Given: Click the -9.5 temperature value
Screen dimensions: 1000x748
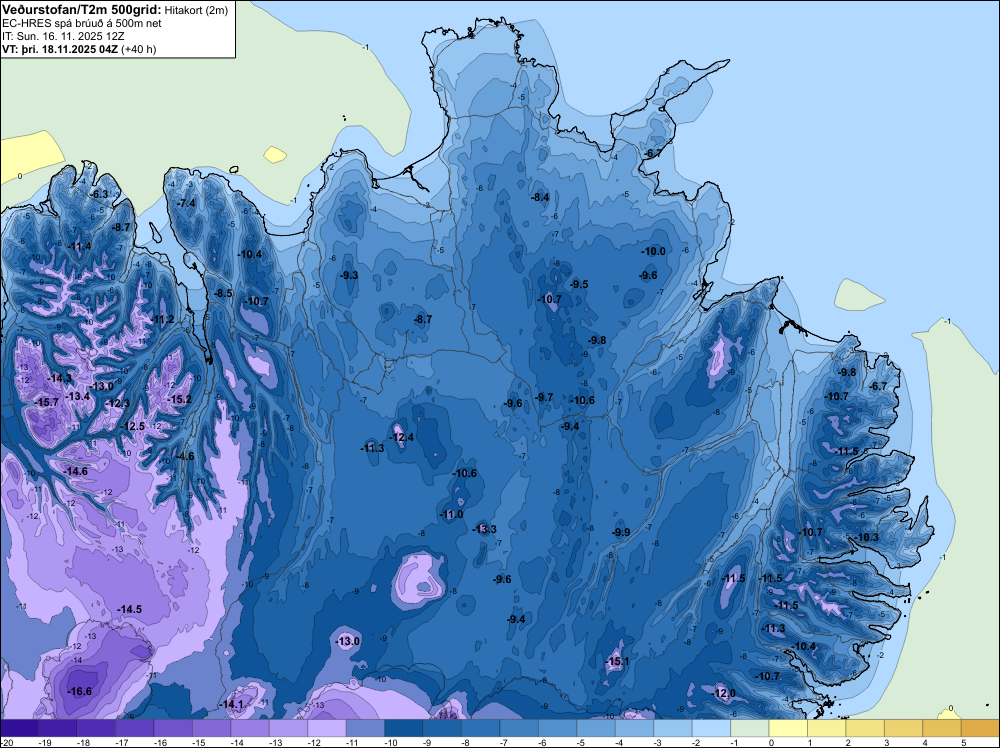Looking at the screenshot, I should [x=579, y=284].
